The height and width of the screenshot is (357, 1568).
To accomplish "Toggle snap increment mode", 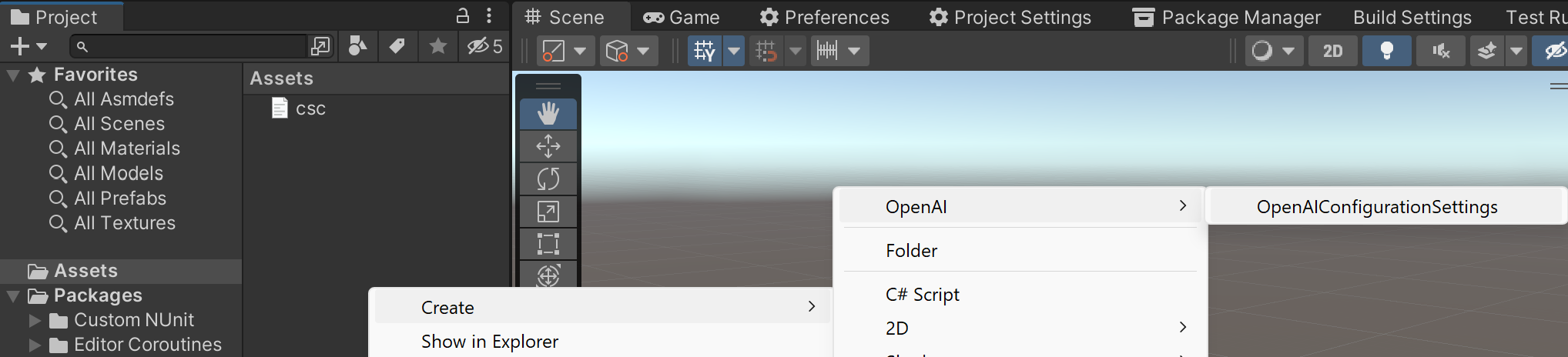I will click(766, 51).
